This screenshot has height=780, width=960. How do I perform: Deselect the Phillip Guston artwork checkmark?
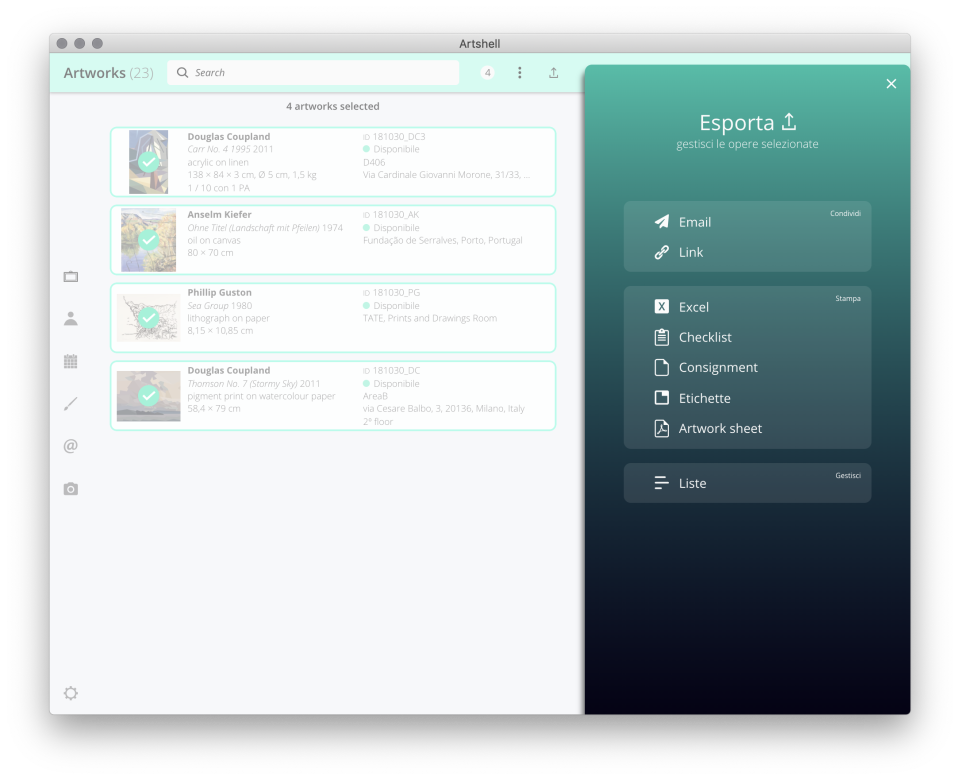[x=149, y=317]
